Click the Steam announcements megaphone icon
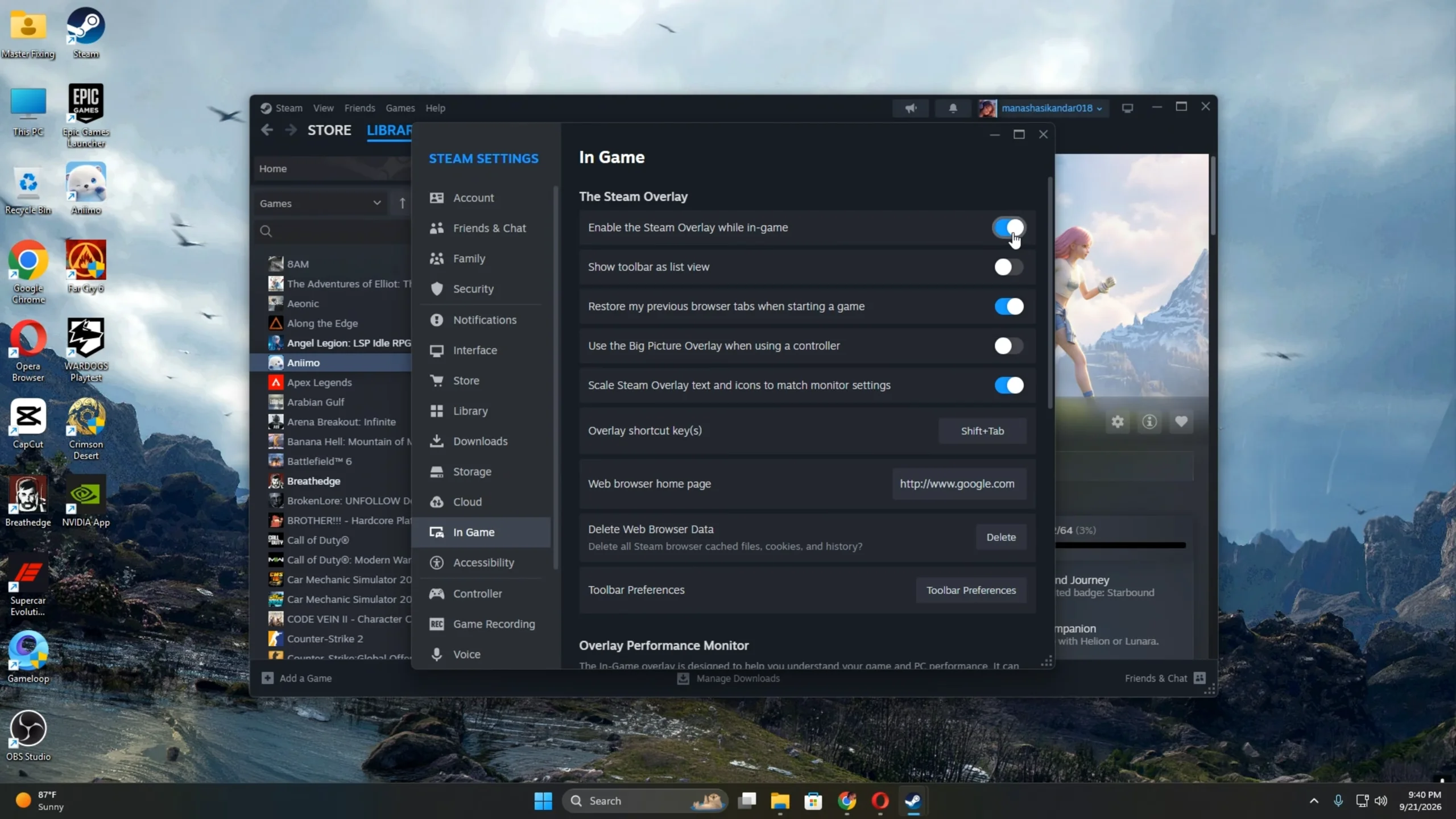The image size is (1456, 819). tap(911, 108)
